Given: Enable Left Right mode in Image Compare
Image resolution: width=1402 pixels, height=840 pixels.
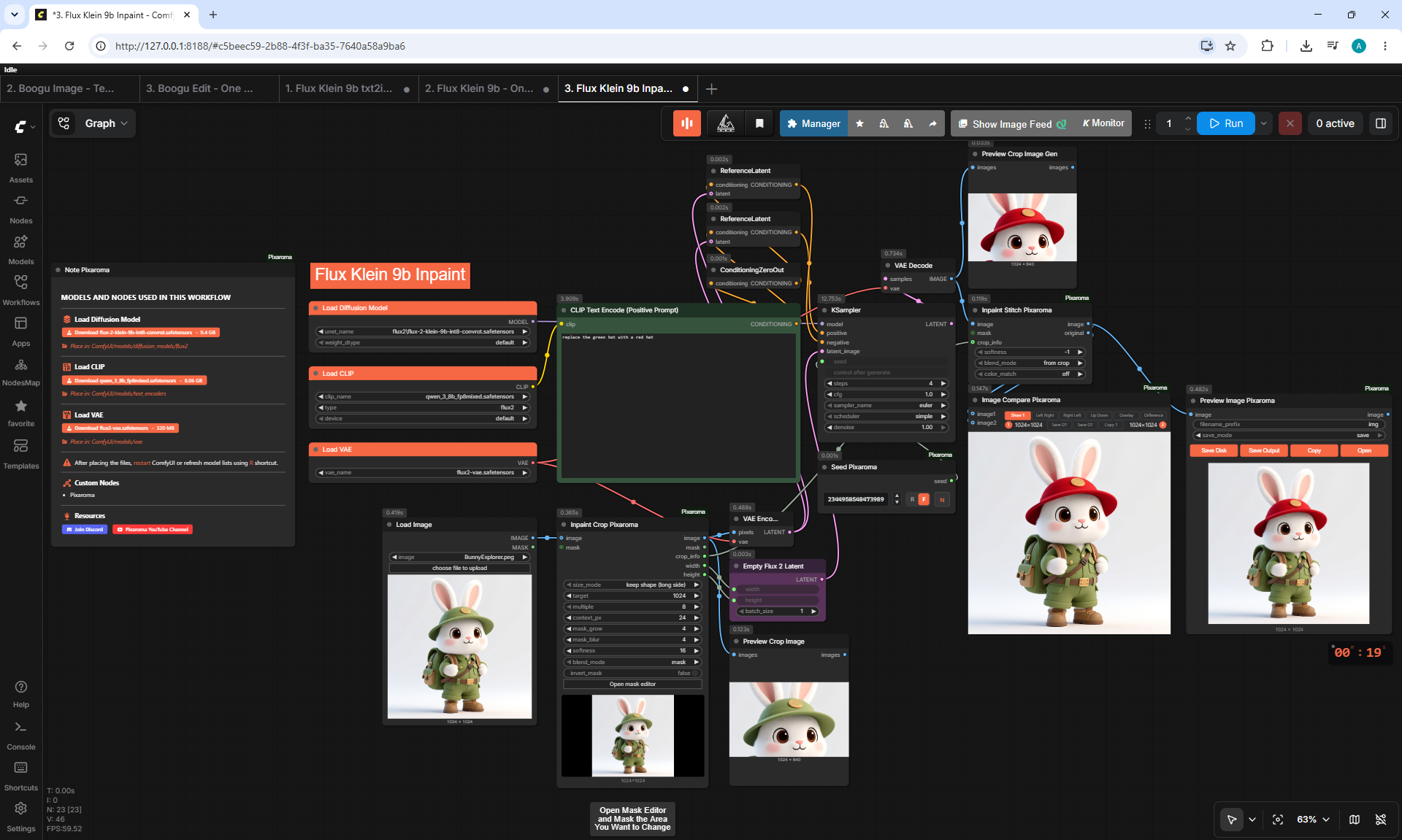Looking at the screenshot, I should [x=1045, y=415].
